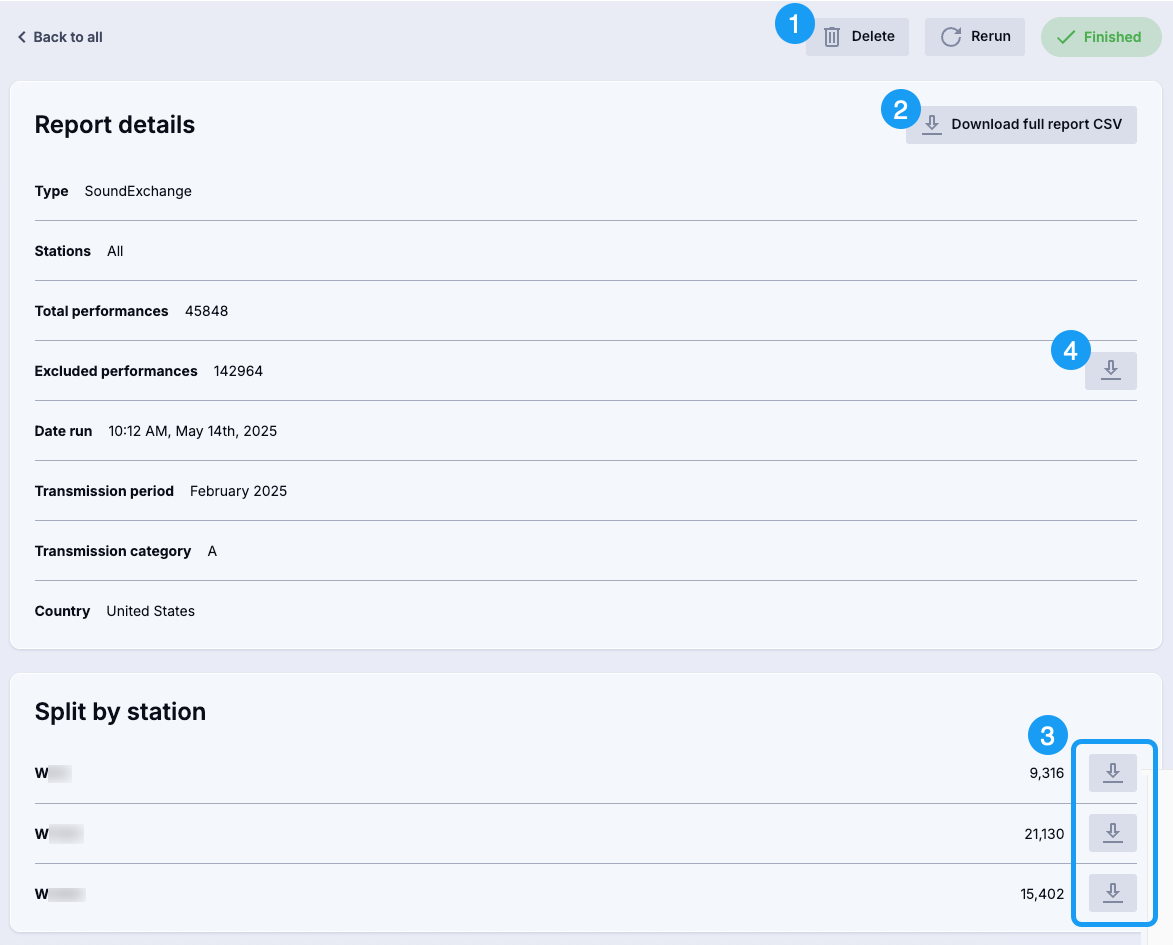
Task: Click the green Finished status badge
Action: (1101, 37)
